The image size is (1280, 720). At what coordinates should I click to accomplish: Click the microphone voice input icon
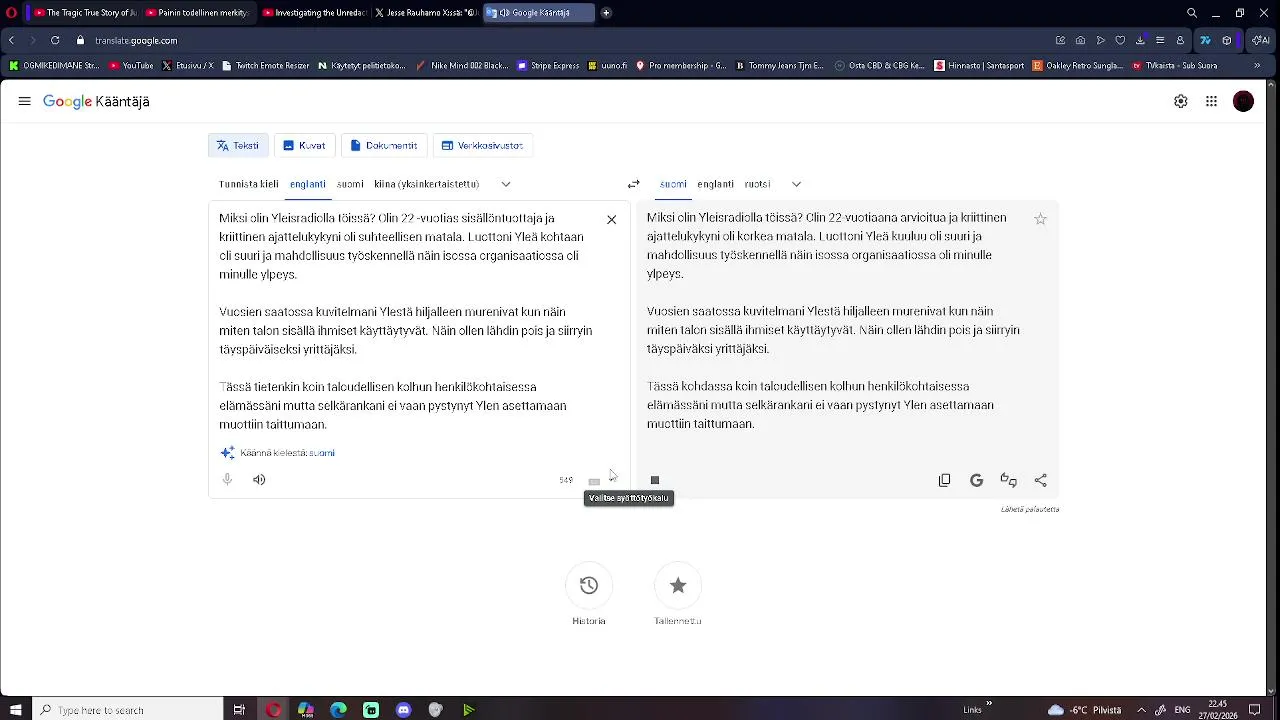click(x=227, y=480)
